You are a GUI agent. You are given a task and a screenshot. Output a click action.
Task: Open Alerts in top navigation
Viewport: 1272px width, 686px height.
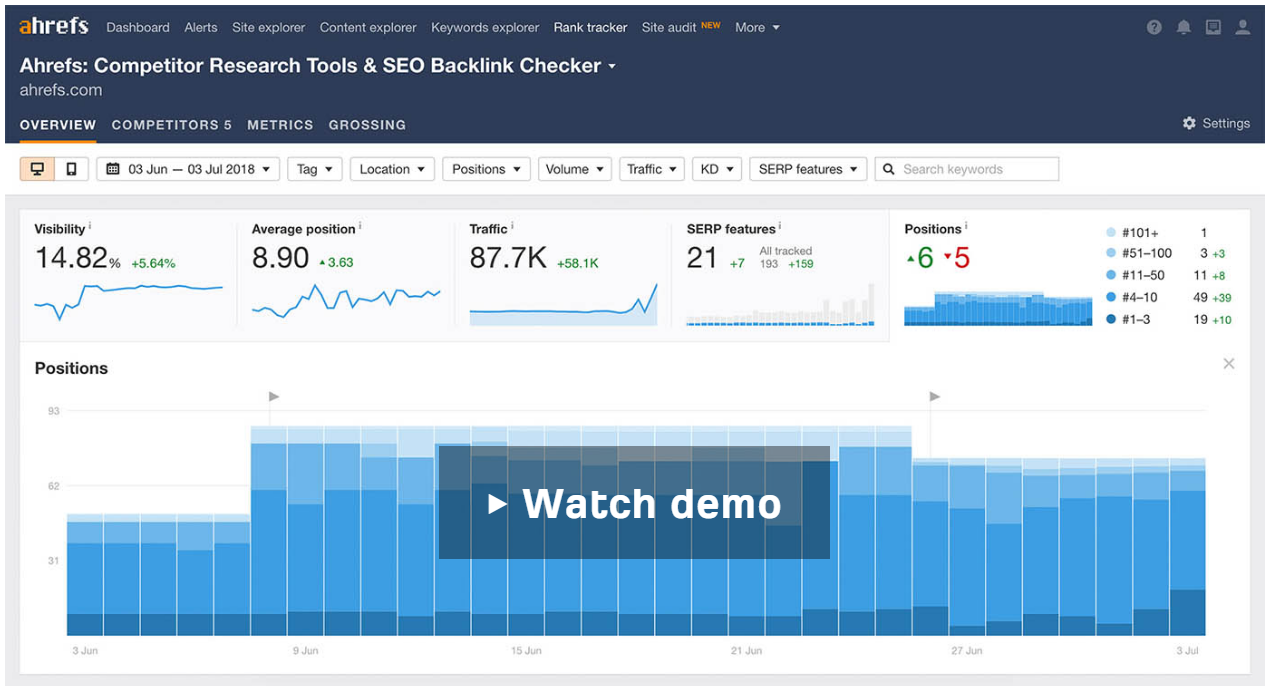(x=201, y=27)
